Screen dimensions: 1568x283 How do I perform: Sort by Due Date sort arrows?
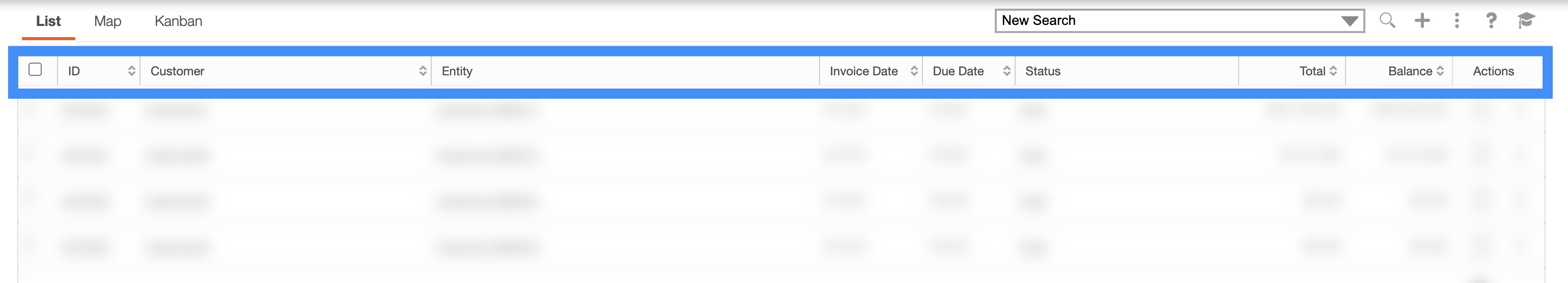coord(1007,71)
